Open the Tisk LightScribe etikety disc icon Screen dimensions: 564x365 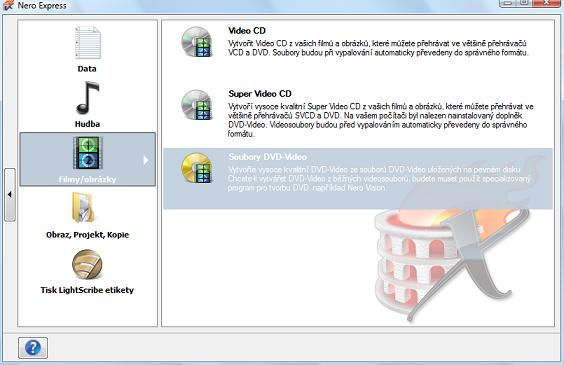coord(87,264)
